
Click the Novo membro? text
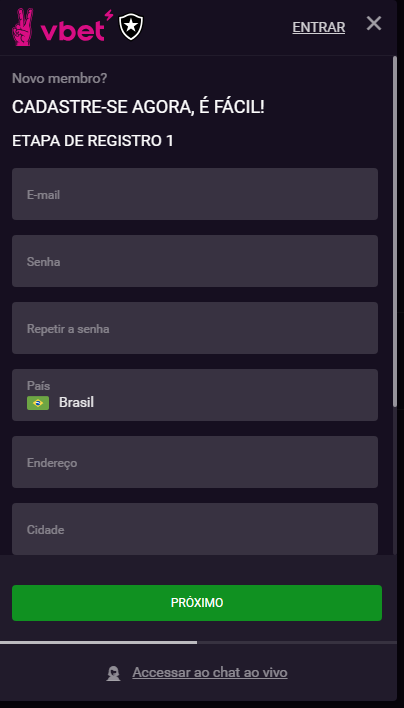click(x=60, y=79)
